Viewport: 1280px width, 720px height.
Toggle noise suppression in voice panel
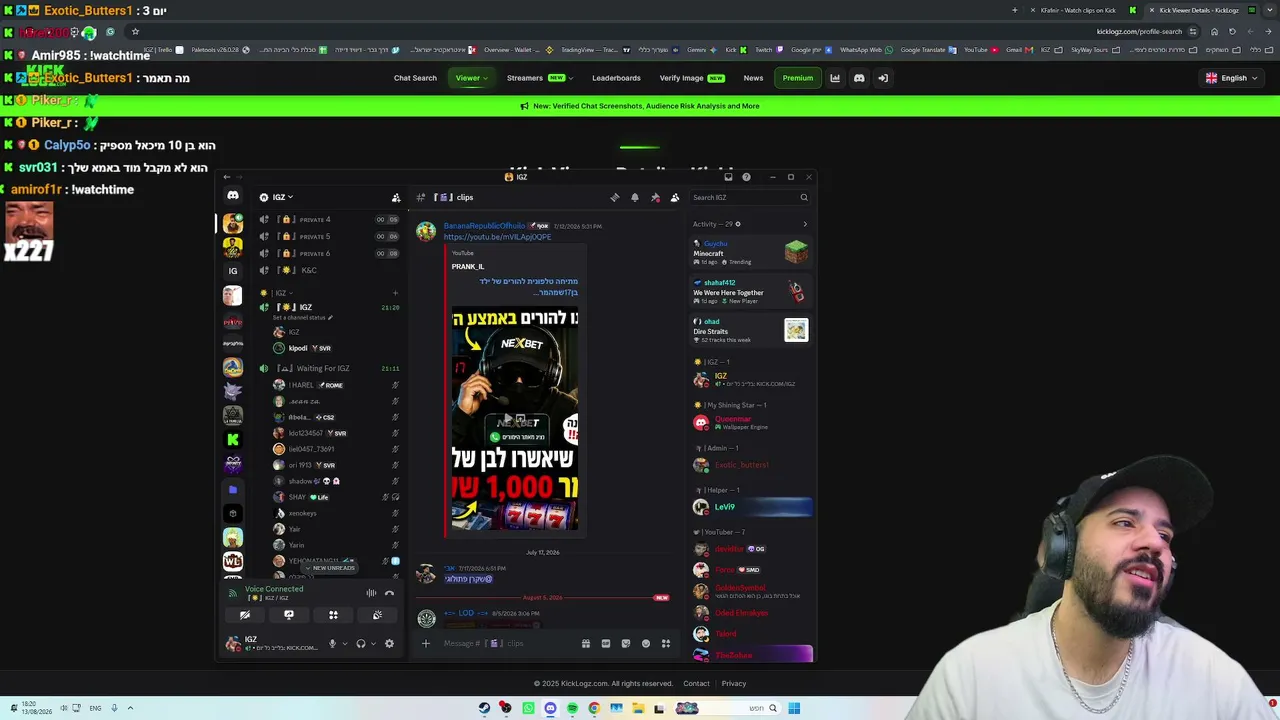371,593
